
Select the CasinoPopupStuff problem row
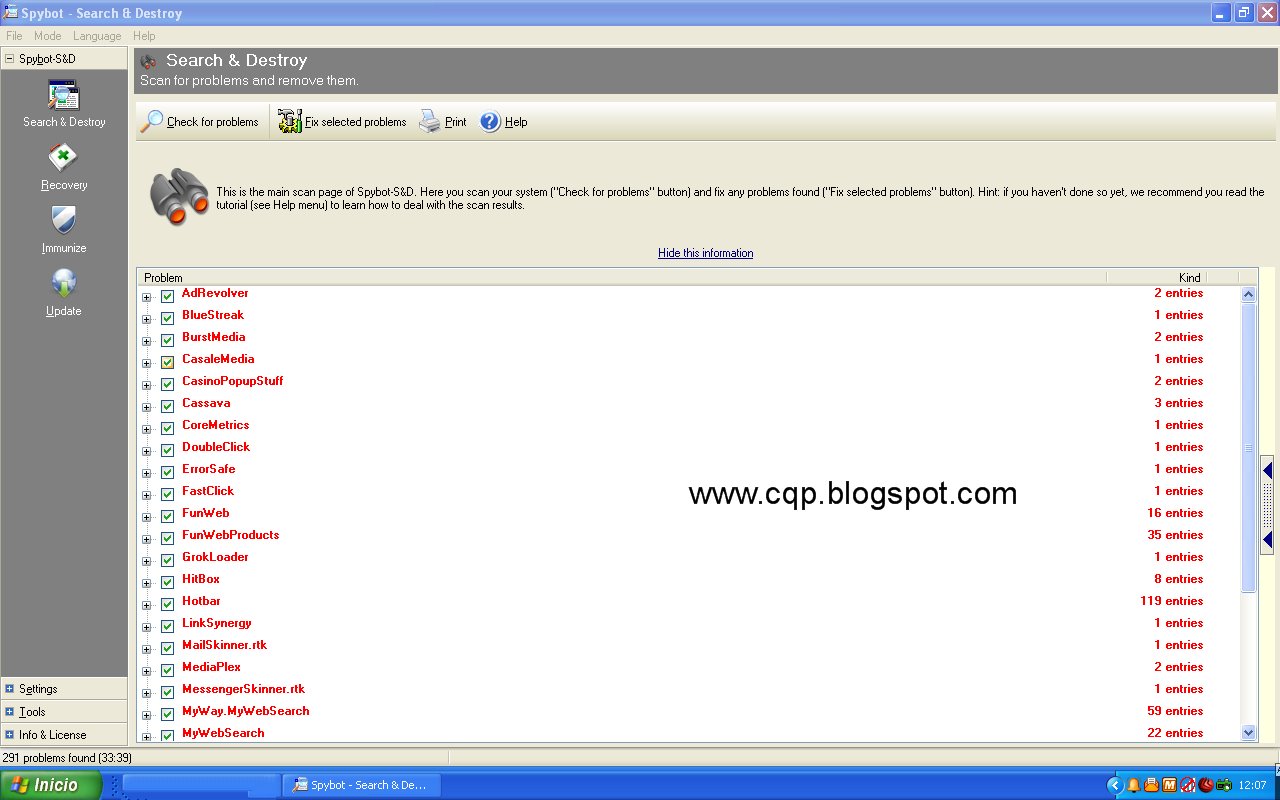pyautogui.click(x=688, y=381)
